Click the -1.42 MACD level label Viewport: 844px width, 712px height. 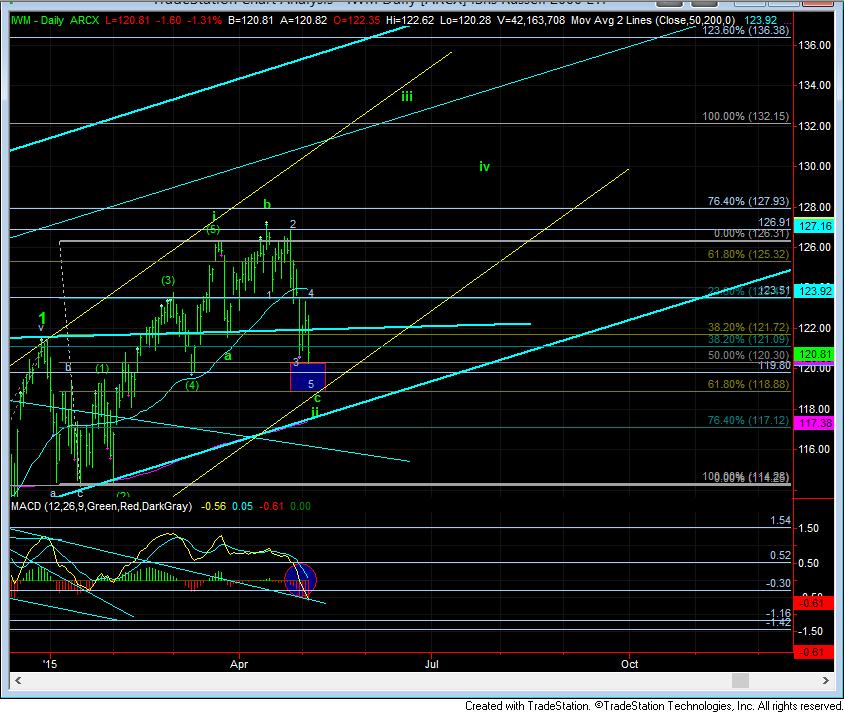coord(778,622)
